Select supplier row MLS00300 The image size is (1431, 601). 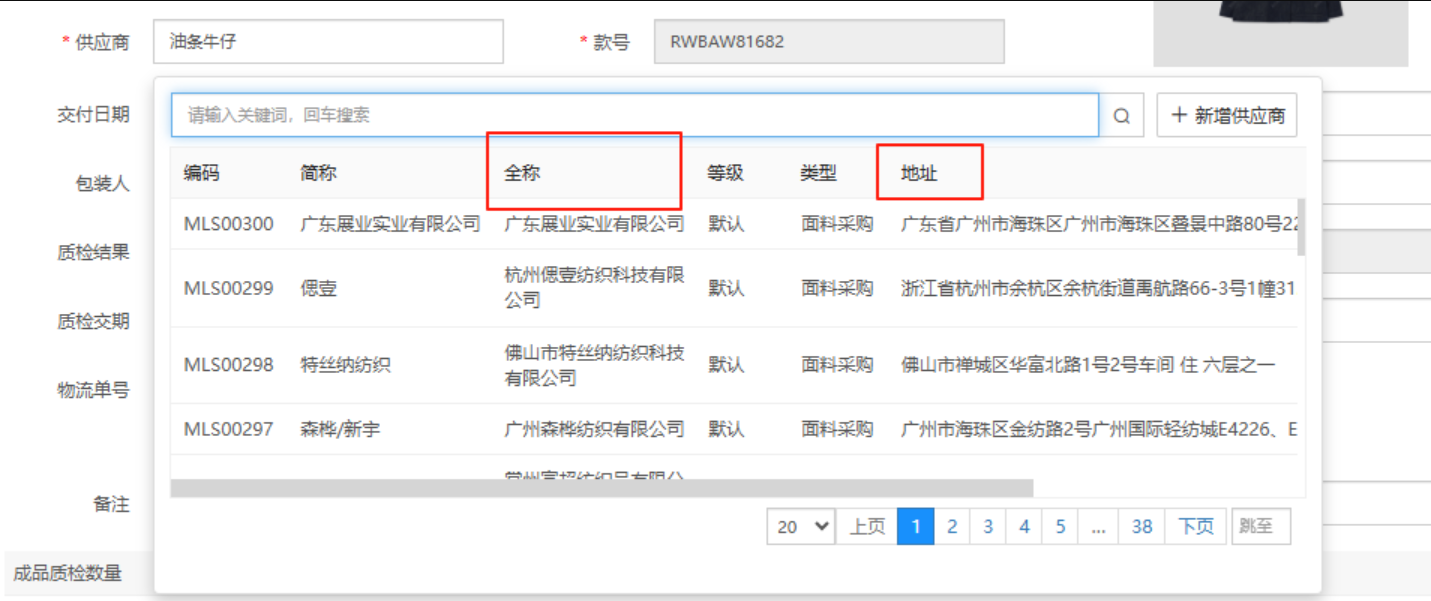(x=228, y=224)
